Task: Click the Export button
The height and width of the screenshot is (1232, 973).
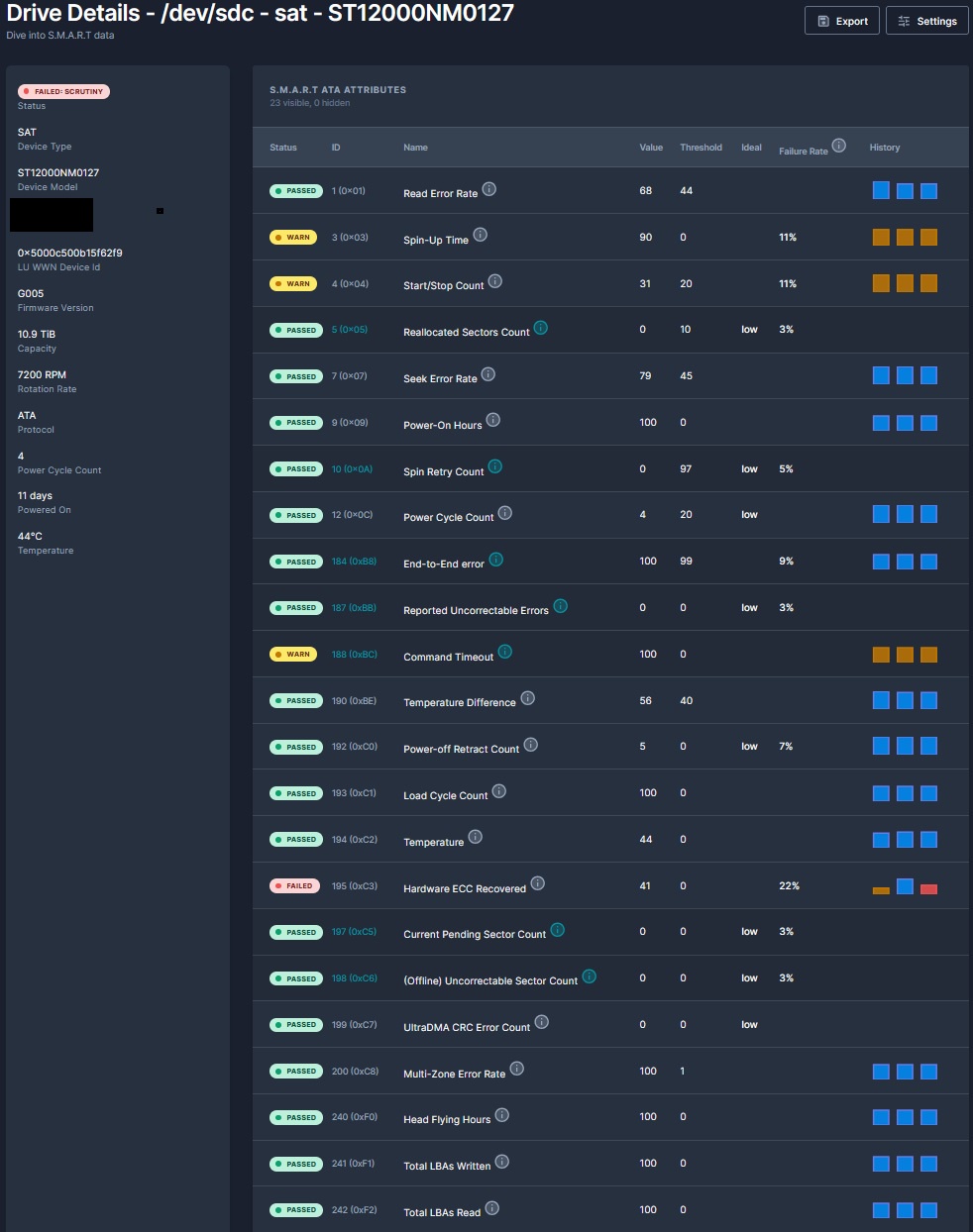Action: pos(842,21)
